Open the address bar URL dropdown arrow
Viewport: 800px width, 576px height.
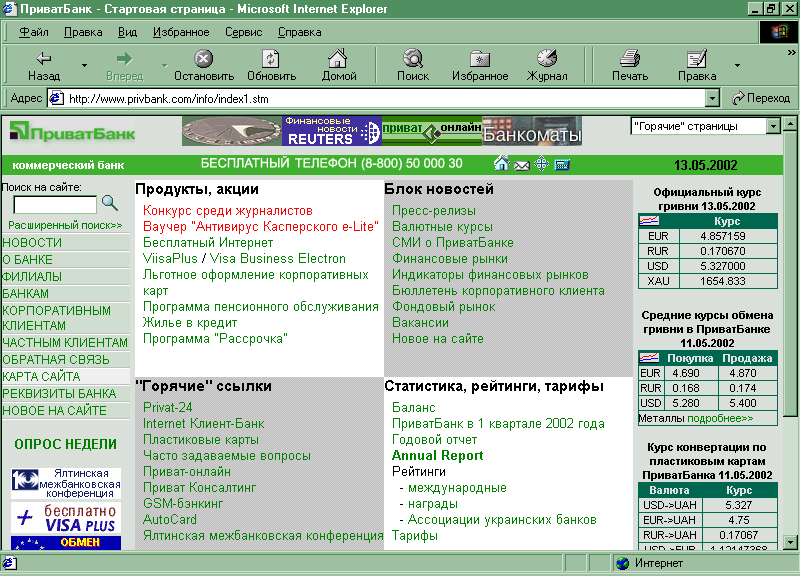(712, 98)
